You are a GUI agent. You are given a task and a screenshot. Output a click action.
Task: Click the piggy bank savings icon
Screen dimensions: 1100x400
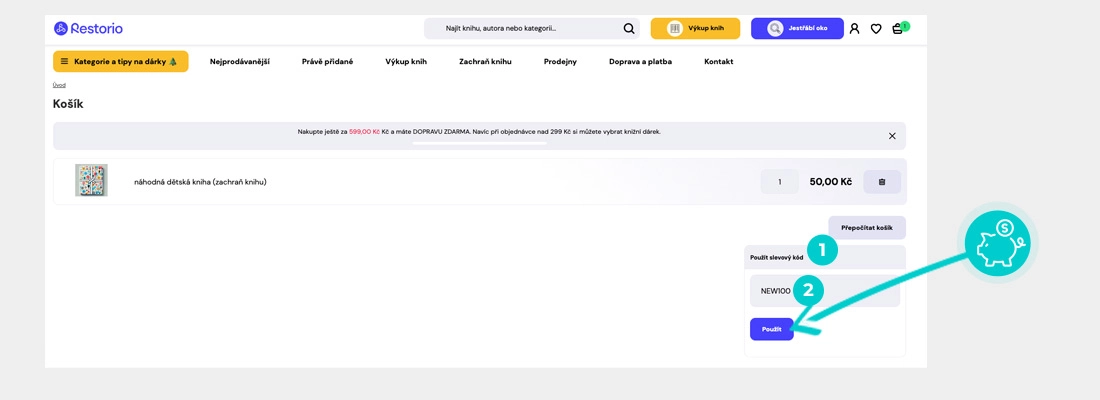click(1000, 243)
